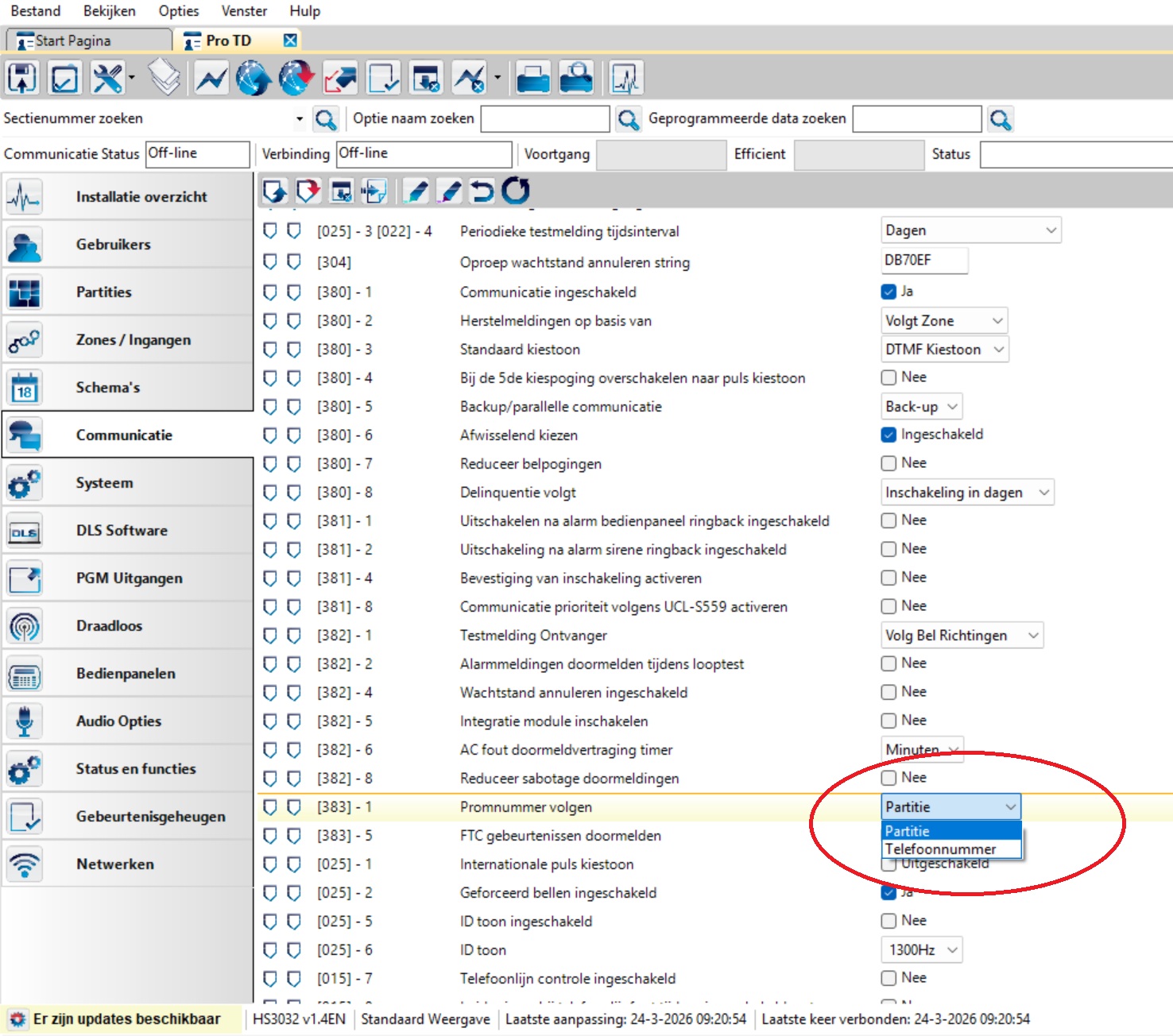Uncheck the Communicatie ingeschakeld checkbox
Screen dimensions: 1173x1036
(888, 292)
